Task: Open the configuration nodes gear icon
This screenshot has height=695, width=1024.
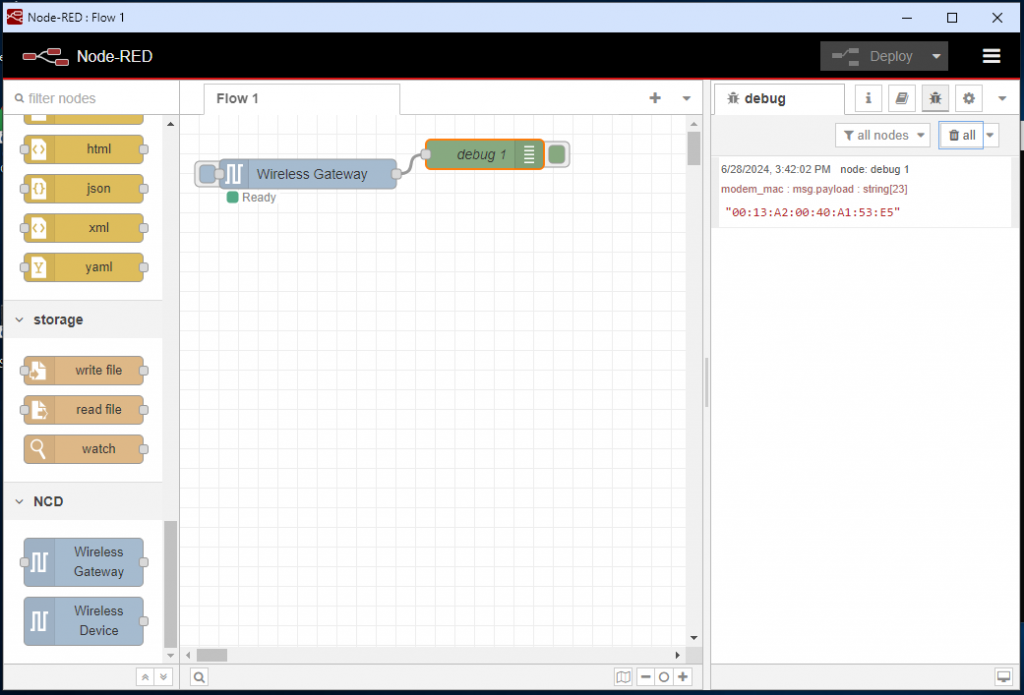Action: [968, 98]
